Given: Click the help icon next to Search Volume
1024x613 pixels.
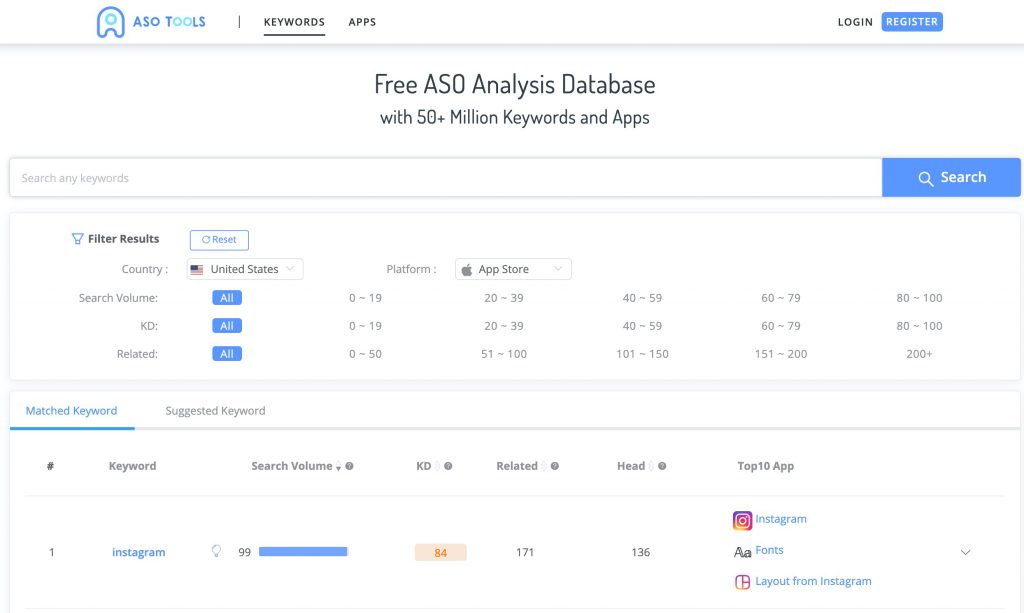Looking at the screenshot, I should point(349,466).
